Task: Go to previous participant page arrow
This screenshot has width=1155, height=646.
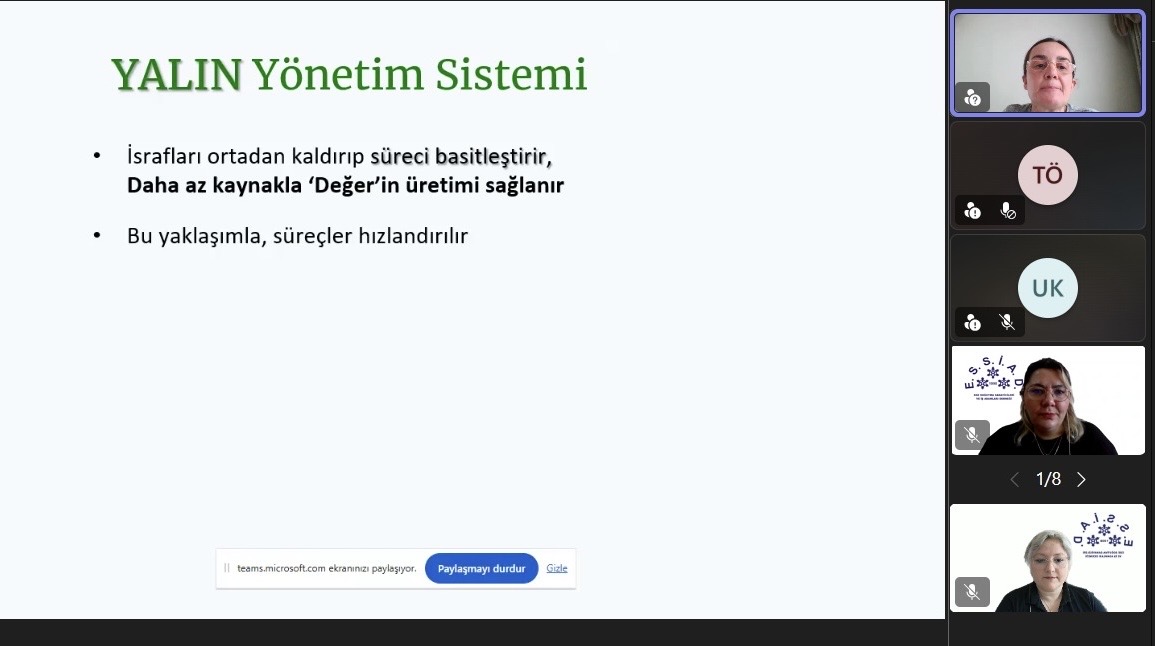Action: (1014, 480)
